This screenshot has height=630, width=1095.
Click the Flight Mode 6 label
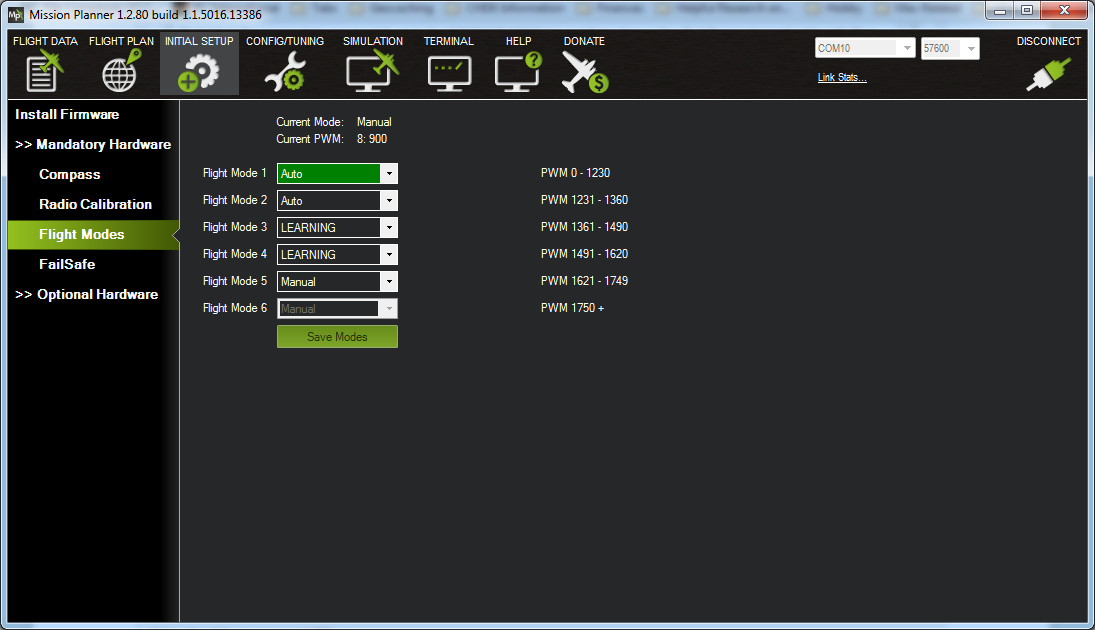235,308
